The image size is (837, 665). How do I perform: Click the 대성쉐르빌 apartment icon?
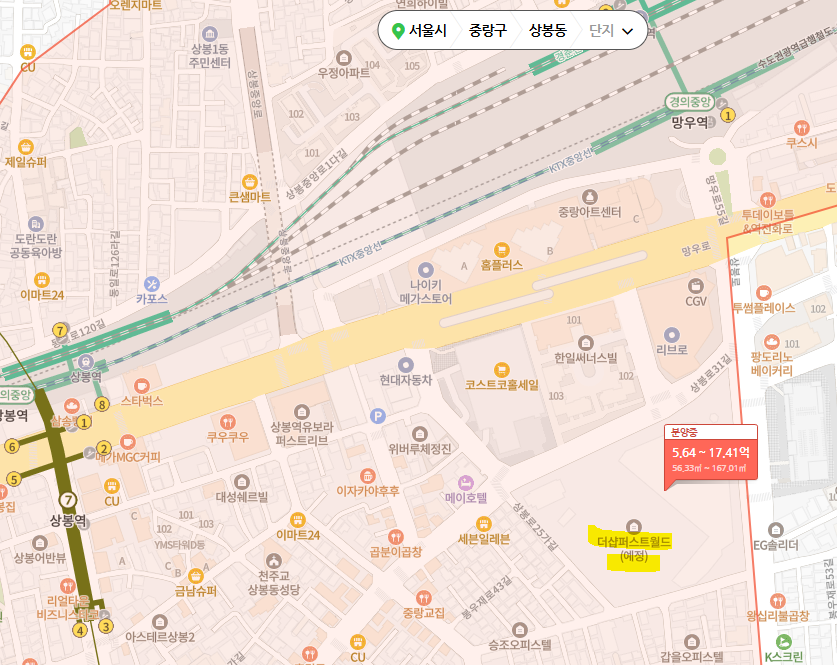(x=242, y=482)
